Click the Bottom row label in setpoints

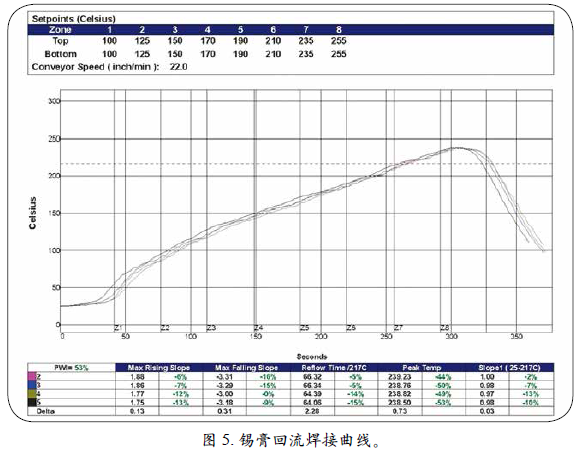click(60, 54)
